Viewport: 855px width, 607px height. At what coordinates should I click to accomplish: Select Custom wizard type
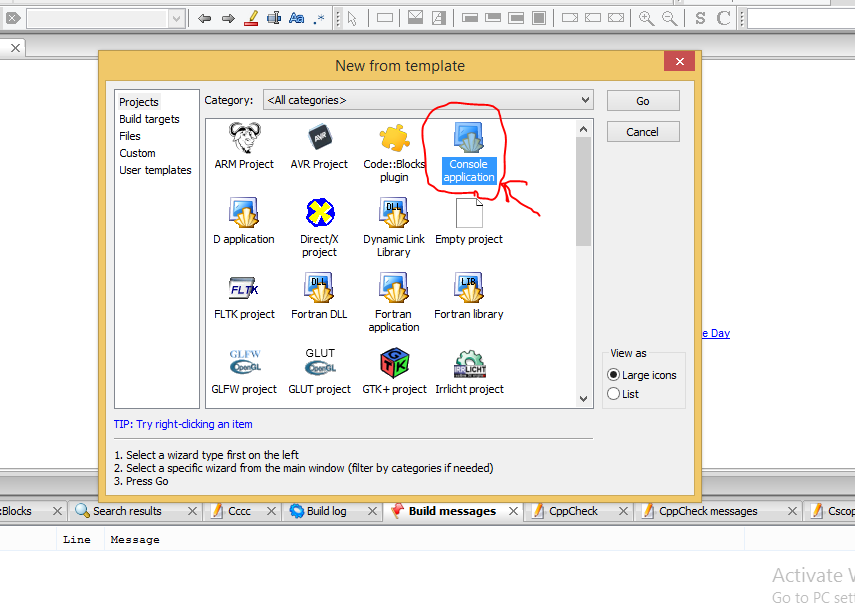click(137, 153)
